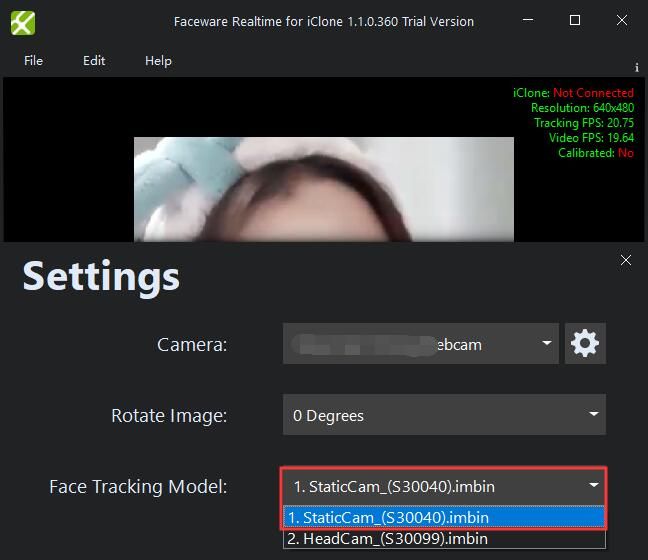Close the Faceware Realtime application window
This screenshot has height=560, width=648.
click(x=622, y=21)
